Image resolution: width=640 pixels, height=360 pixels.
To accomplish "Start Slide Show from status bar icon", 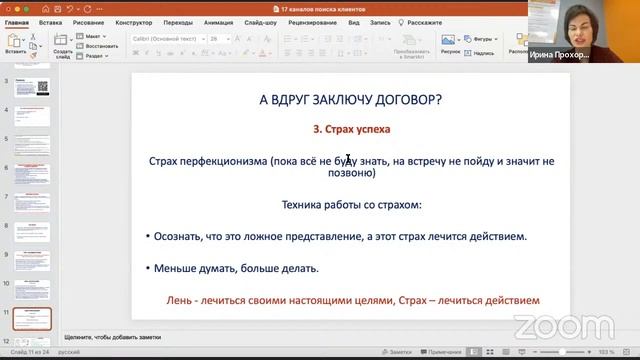I will click(522, 352).
